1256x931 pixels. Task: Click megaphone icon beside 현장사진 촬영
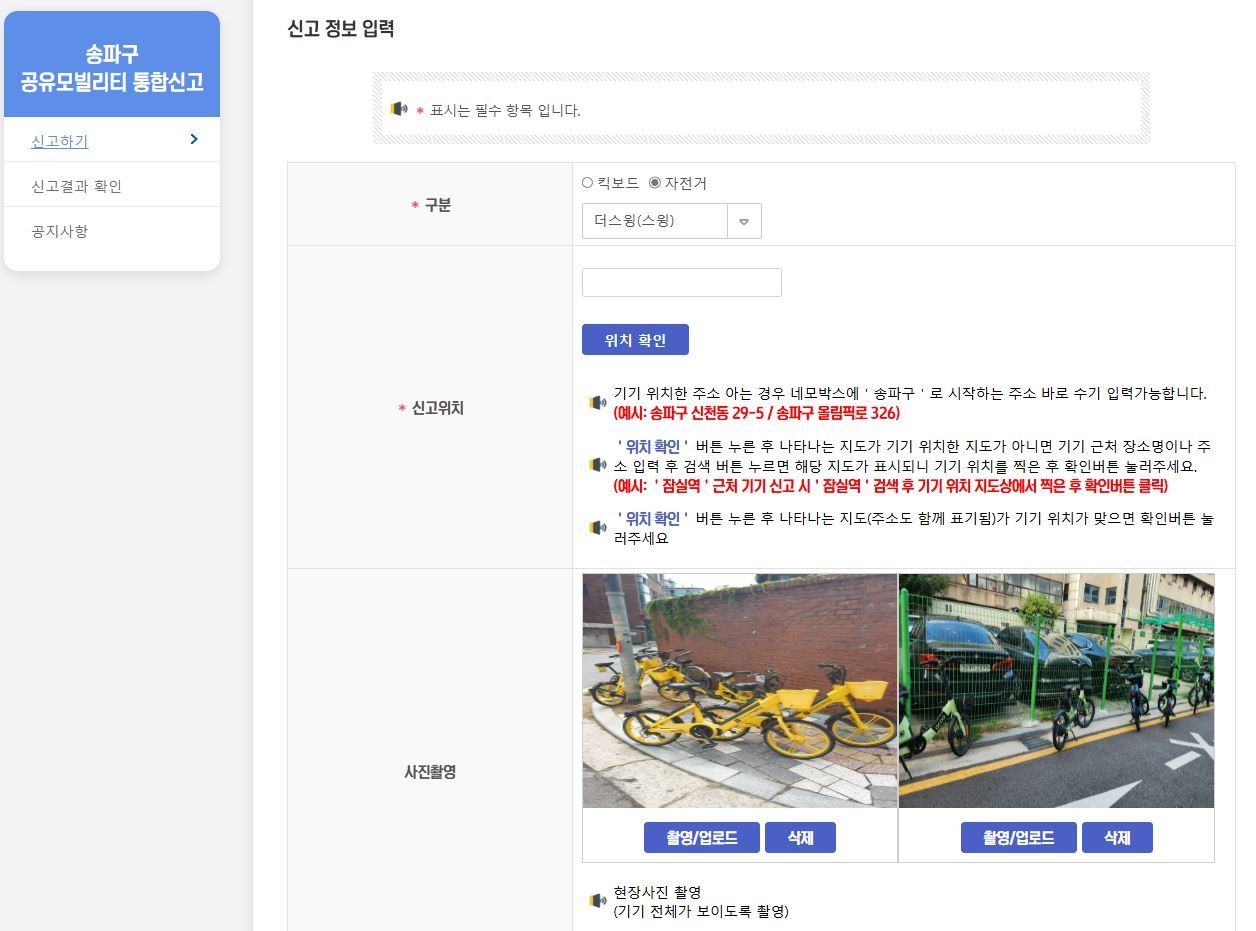click(598, 901)
